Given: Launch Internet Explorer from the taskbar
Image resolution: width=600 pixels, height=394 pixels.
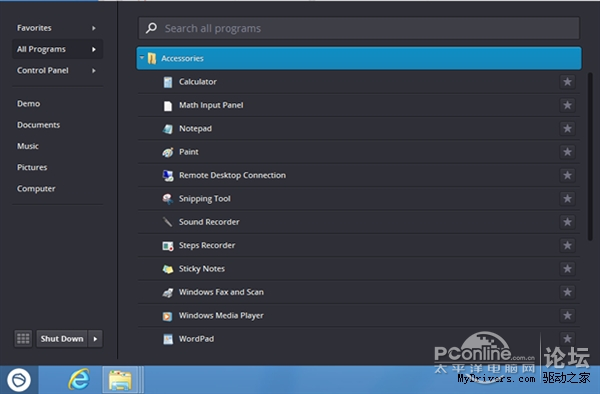Looking at the screenshot, I should tap(79, 379).
